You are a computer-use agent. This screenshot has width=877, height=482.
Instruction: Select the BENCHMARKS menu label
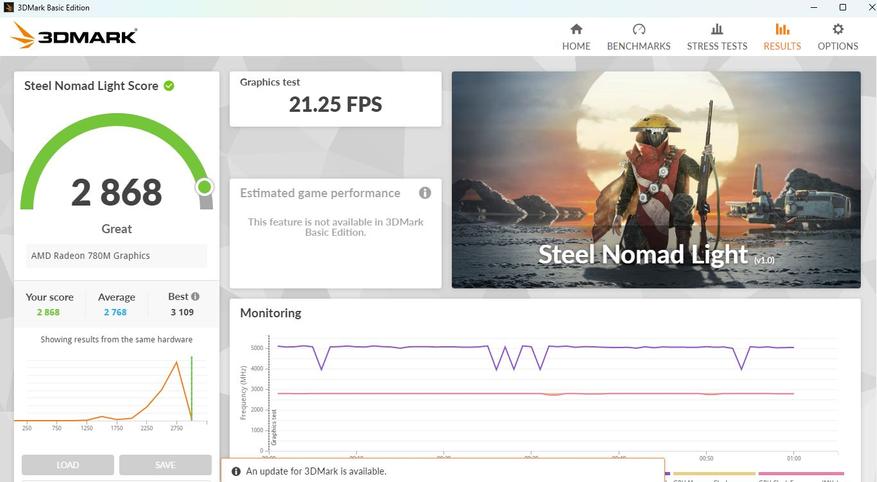coord(639,46)
